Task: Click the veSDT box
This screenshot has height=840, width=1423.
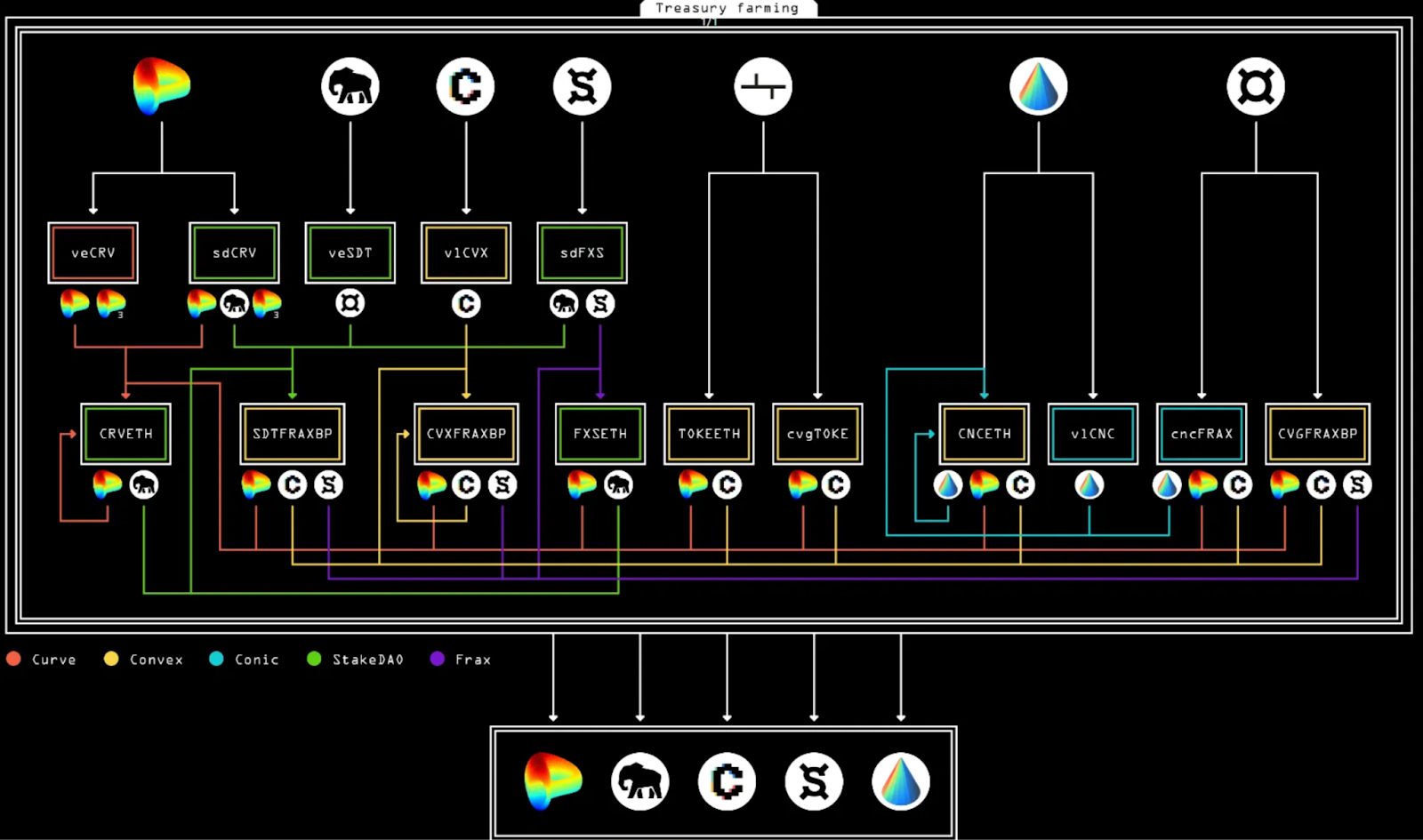Action: pos(350,253)
